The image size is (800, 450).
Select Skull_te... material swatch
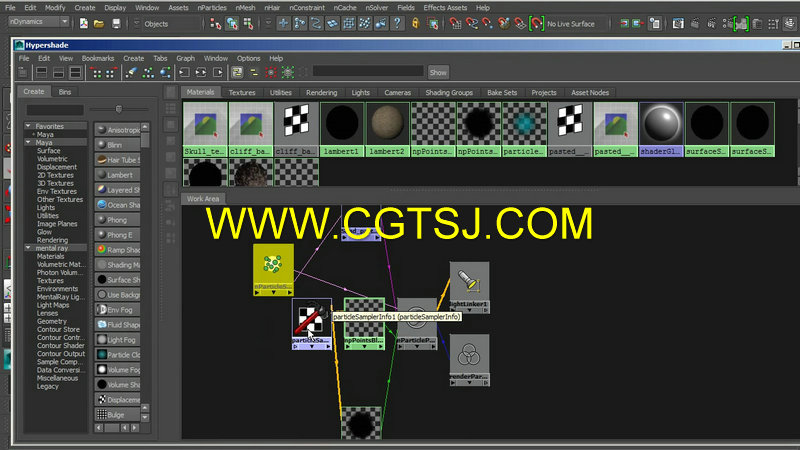[x=205, y=129]
